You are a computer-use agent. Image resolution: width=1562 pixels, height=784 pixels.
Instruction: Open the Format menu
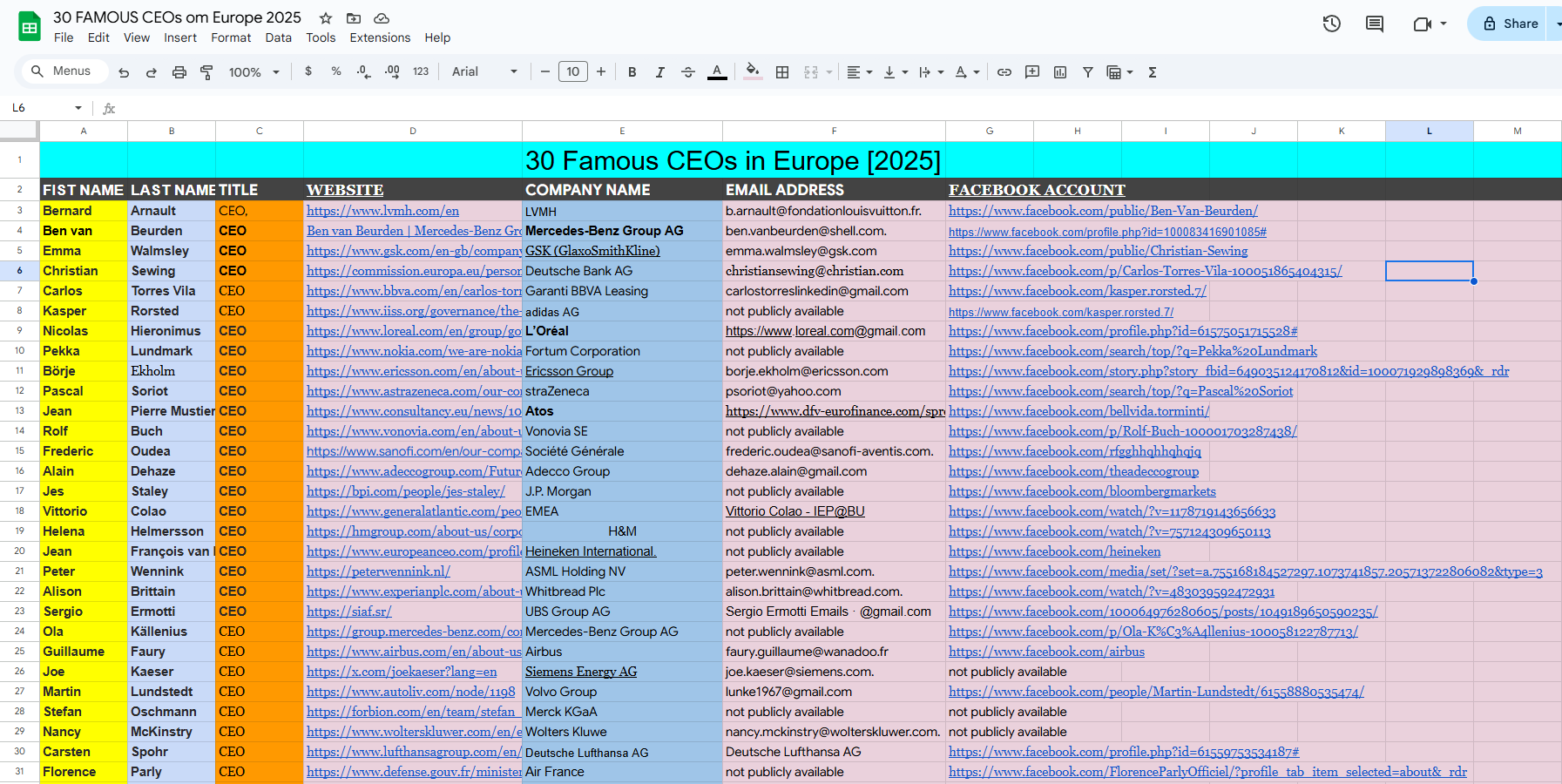point(231,37)
